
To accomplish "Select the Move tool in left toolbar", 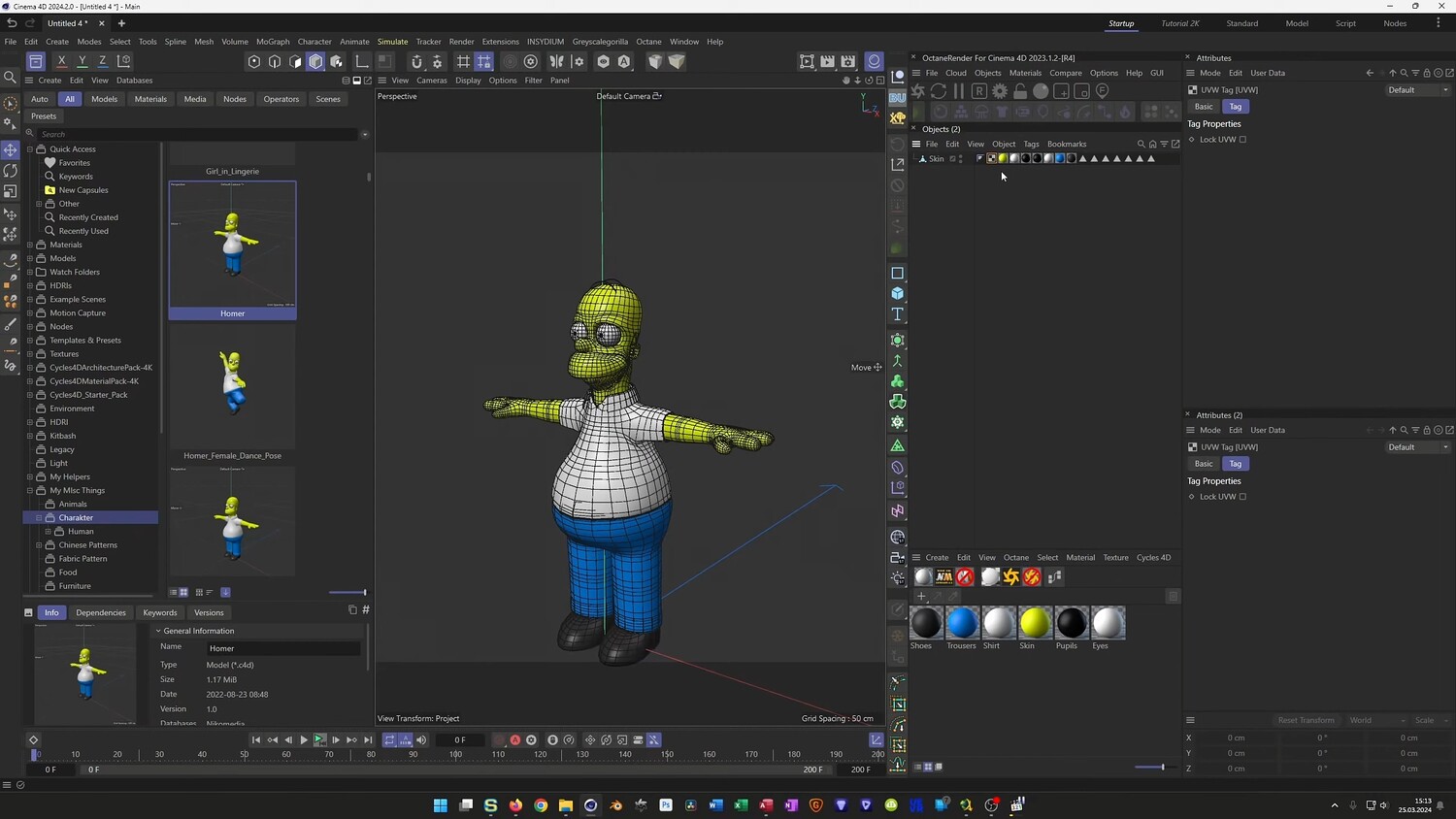I will pos(11,149).
